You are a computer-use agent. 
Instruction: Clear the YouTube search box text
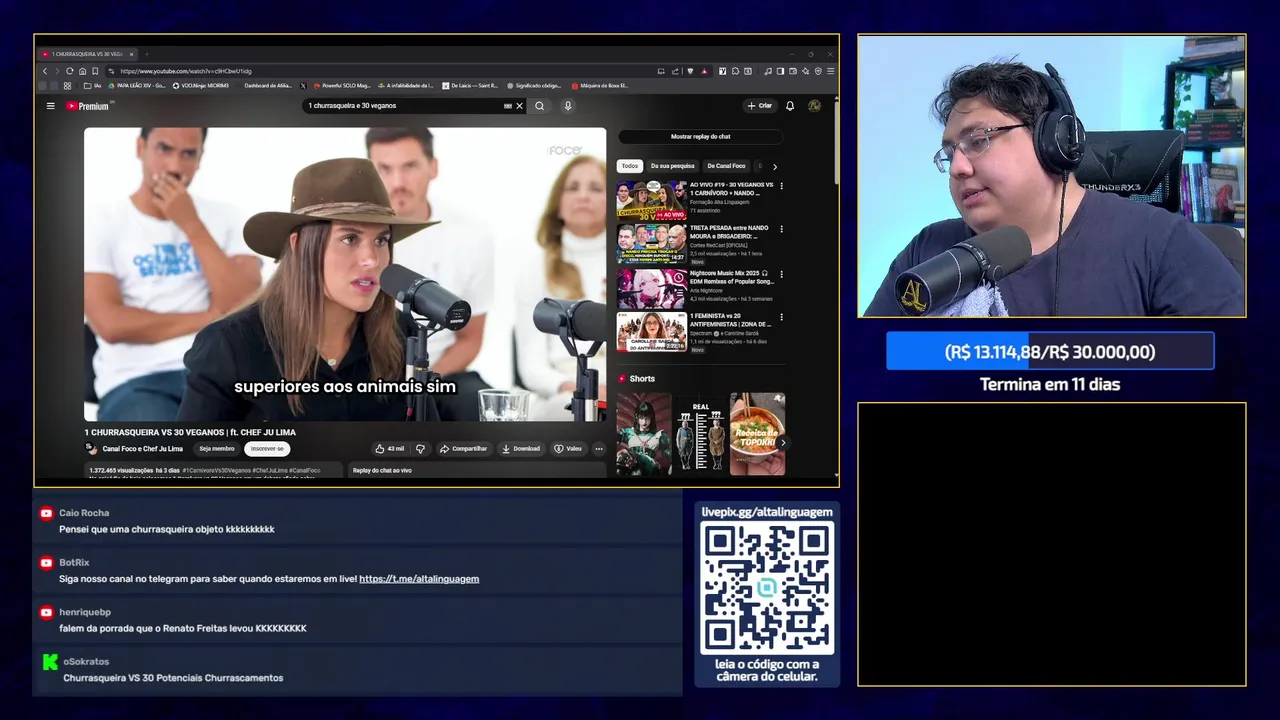519,106
